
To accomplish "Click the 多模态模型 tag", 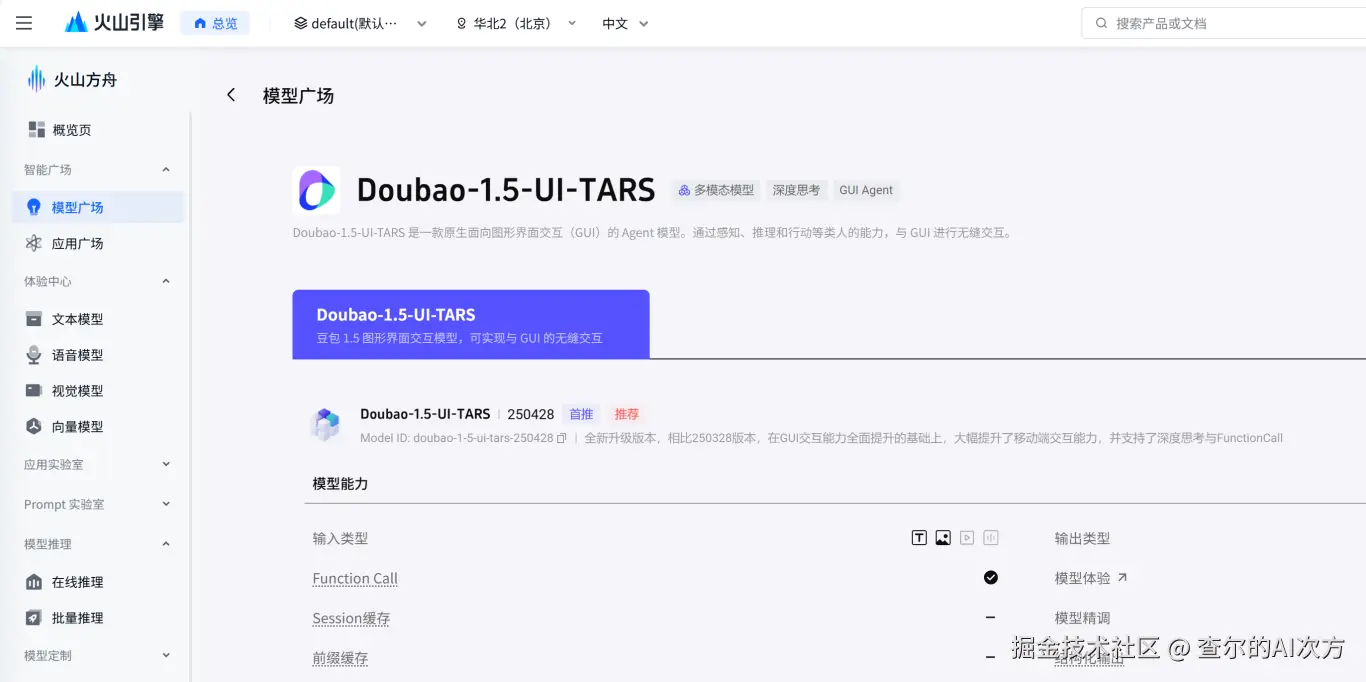I will click(716, 190).
